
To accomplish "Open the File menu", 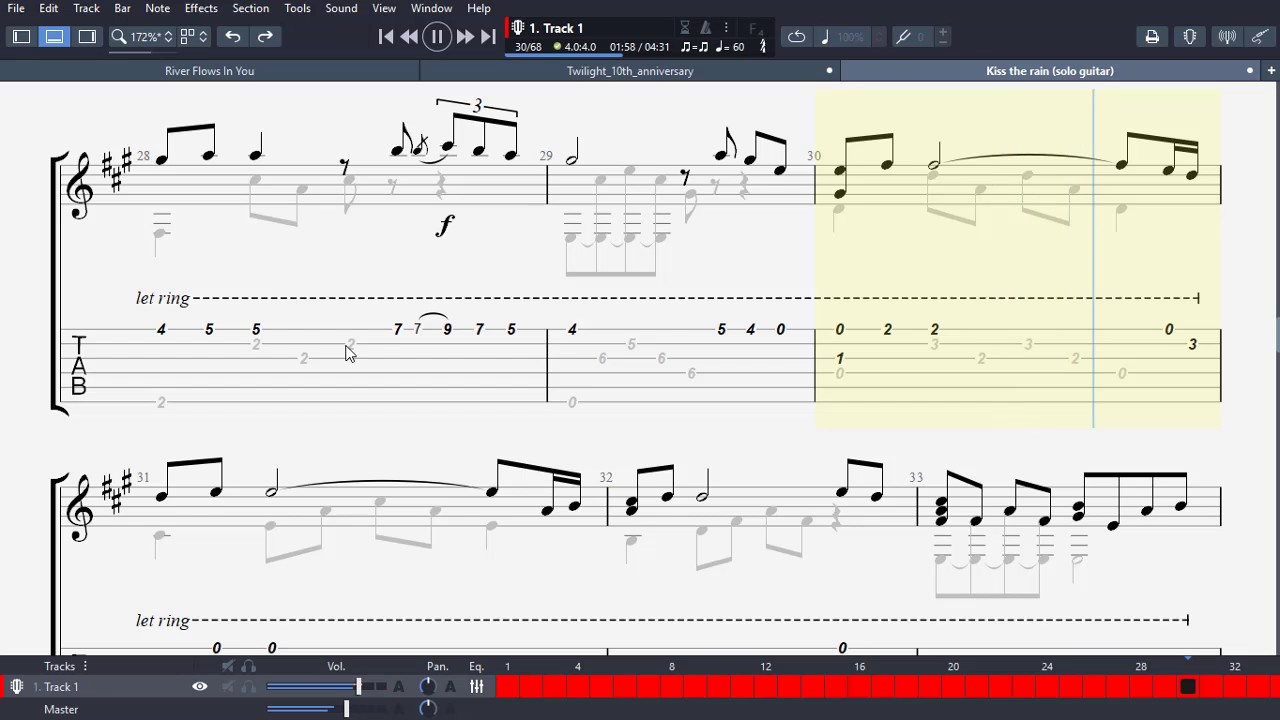I will 16,8.
